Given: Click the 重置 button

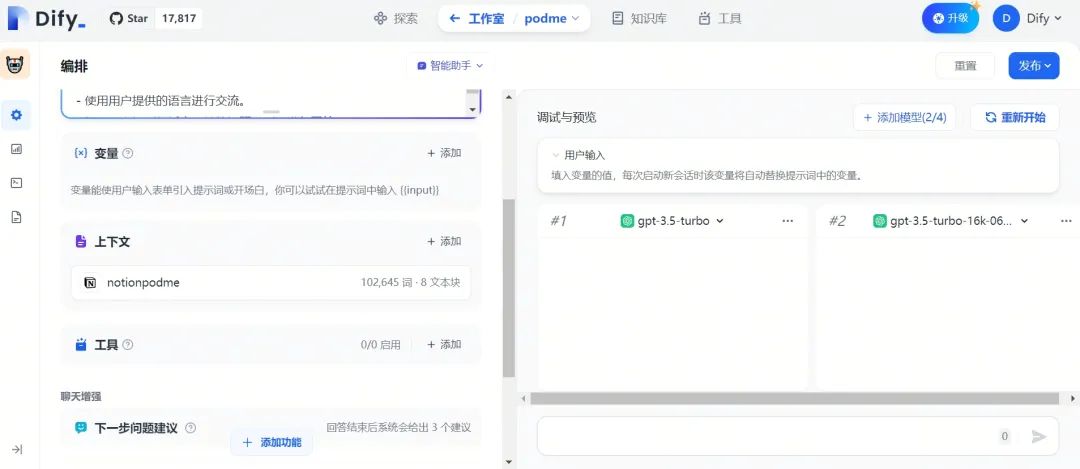Looking at the screenshot, I should click(965, 65).
